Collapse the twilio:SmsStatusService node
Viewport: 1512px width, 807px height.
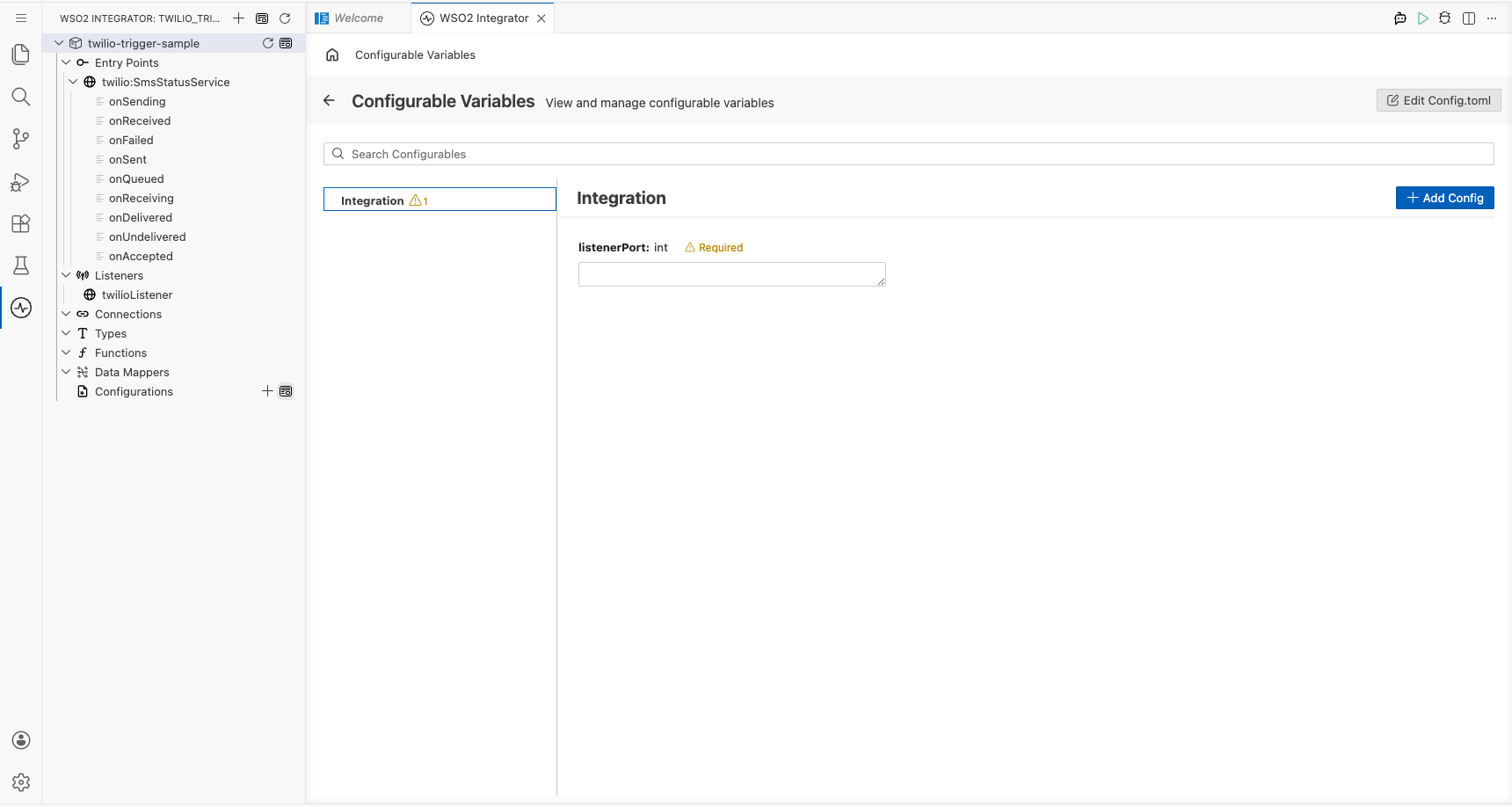click(73, 82)
